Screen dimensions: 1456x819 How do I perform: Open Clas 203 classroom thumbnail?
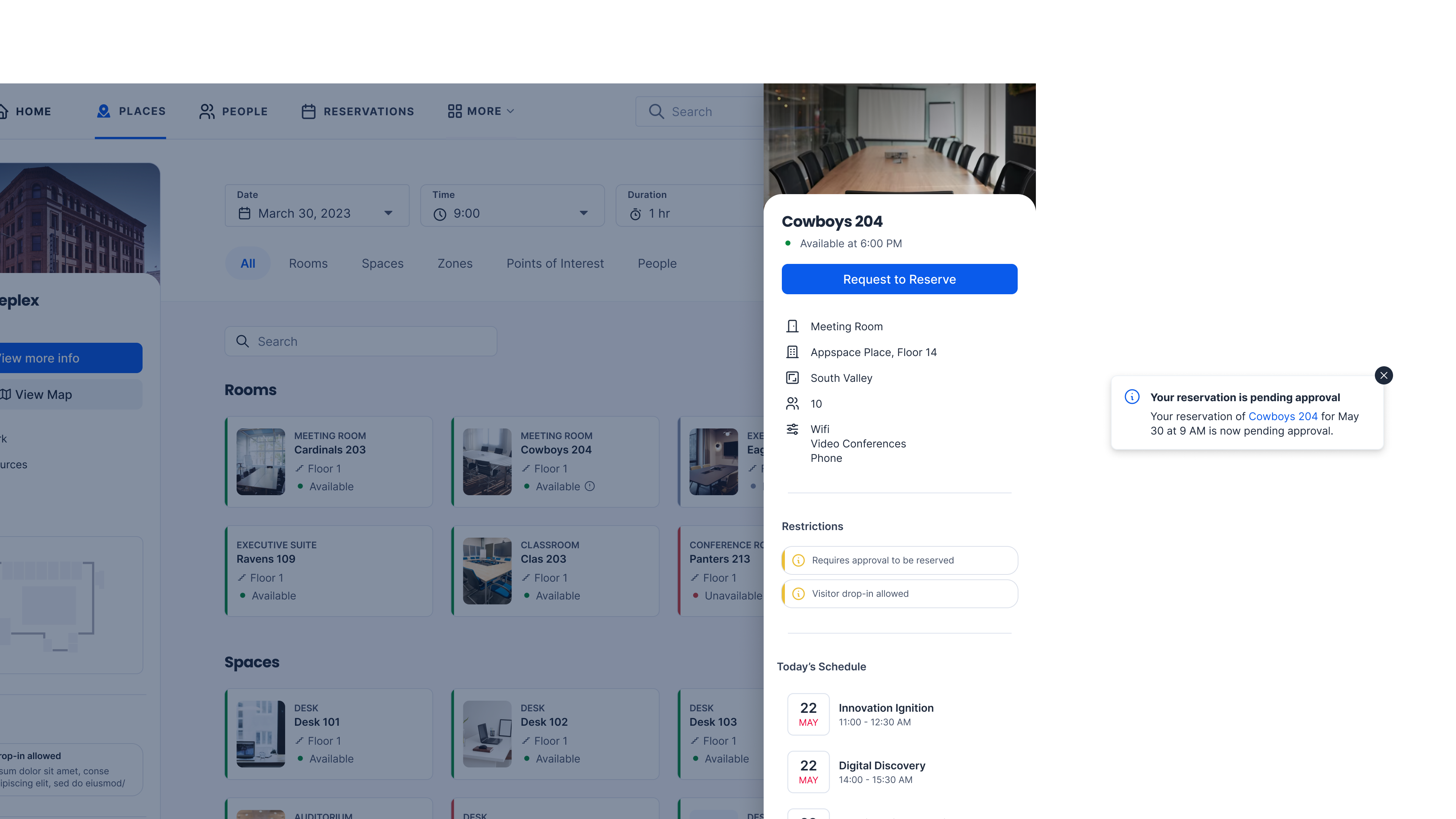487,571
